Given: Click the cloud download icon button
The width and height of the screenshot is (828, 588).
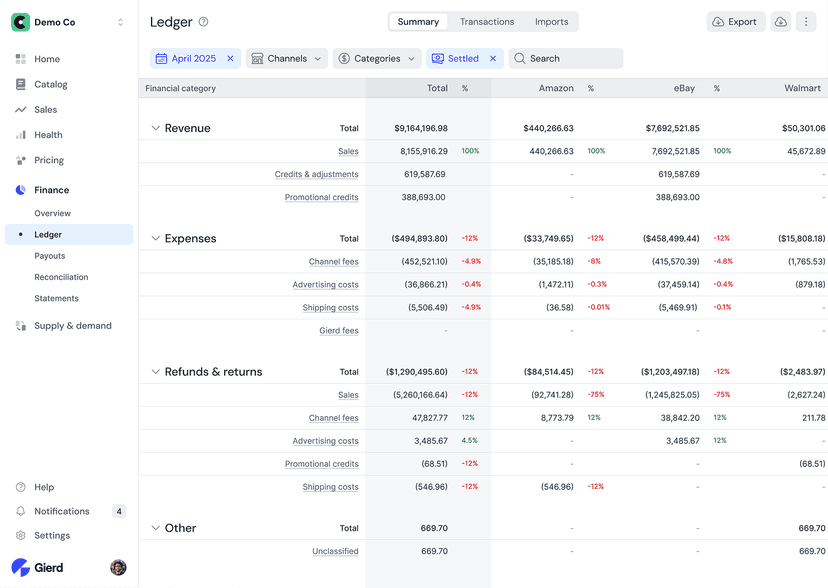Looking at the screenshot, I should point(781,22).
